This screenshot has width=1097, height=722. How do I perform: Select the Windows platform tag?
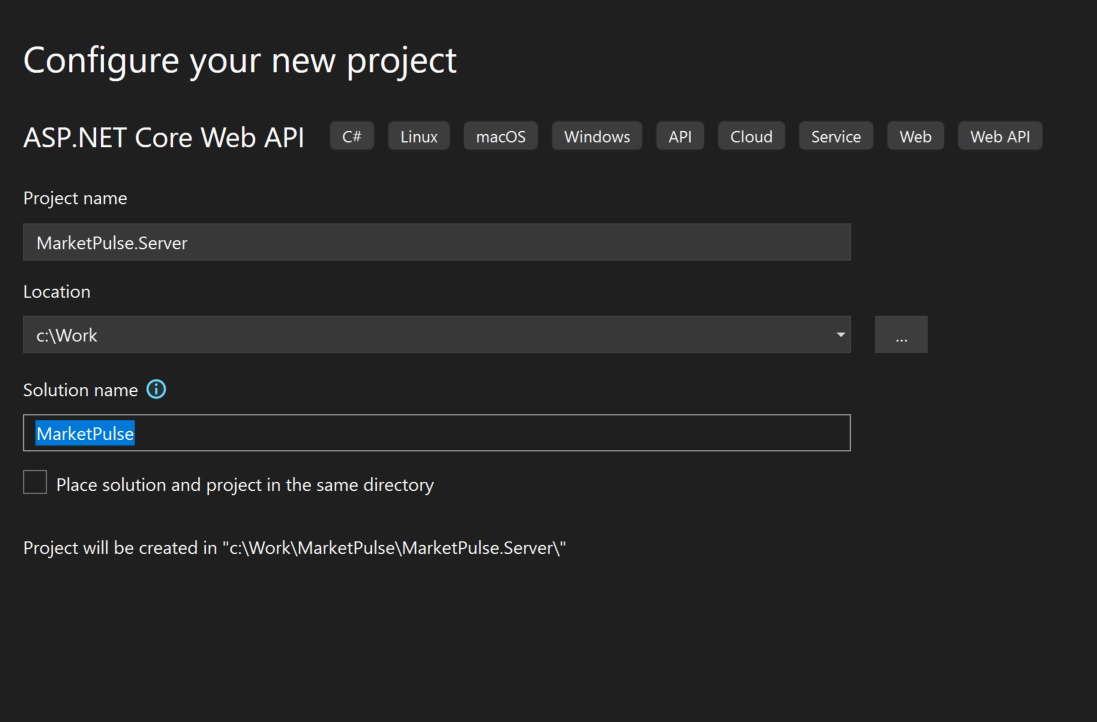tap(596, 135)
